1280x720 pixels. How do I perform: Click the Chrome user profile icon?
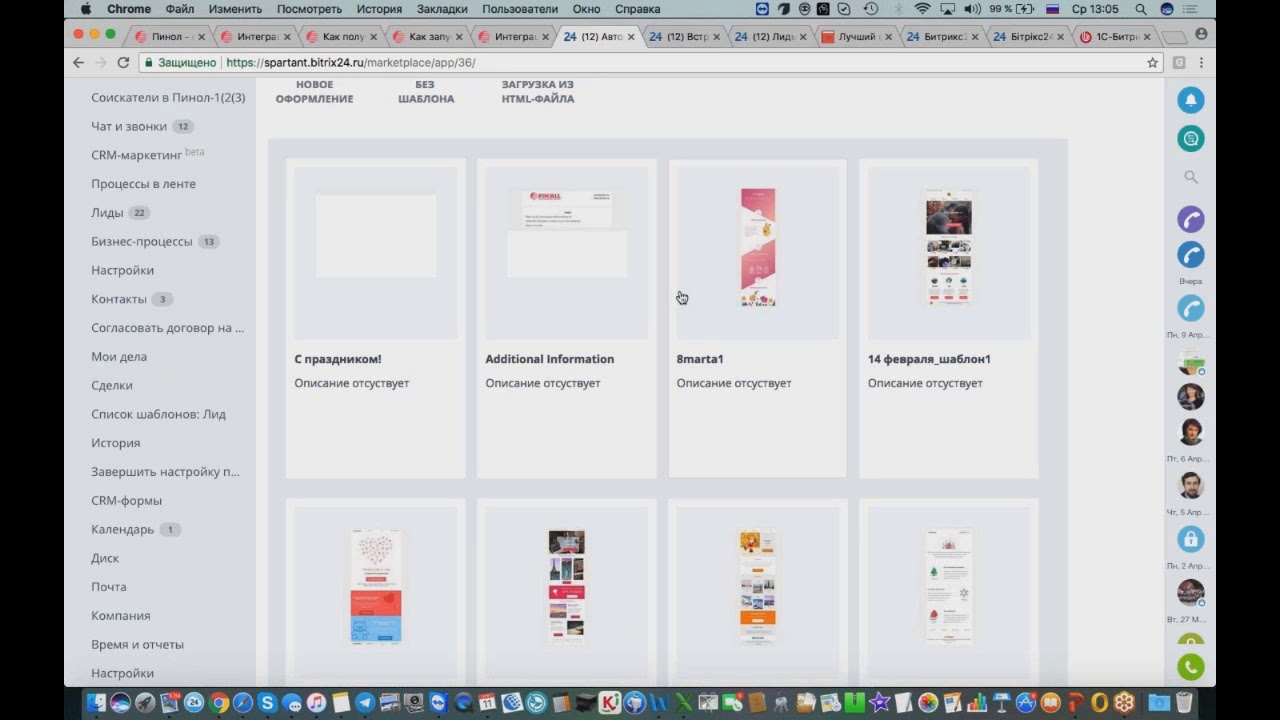(1201, 34)
